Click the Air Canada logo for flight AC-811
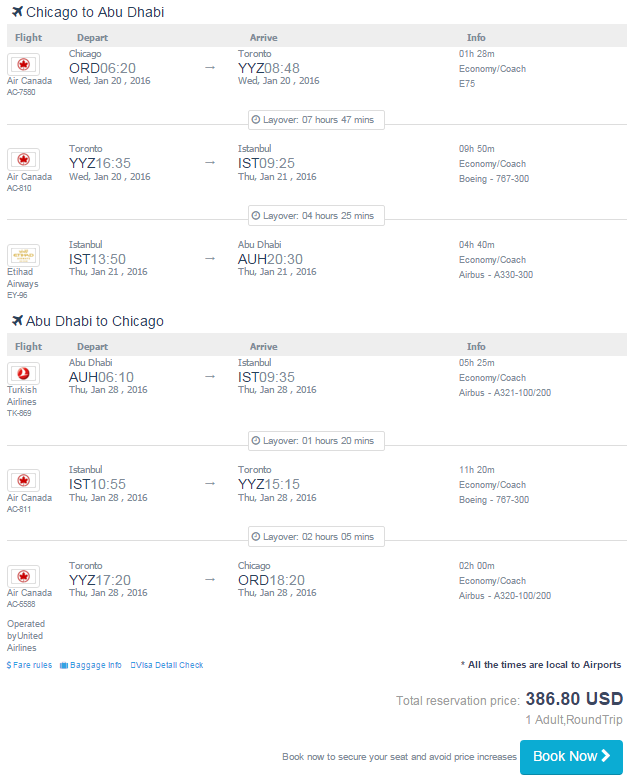This screenshot has height=783, width=630. click(x=23, y=480)
